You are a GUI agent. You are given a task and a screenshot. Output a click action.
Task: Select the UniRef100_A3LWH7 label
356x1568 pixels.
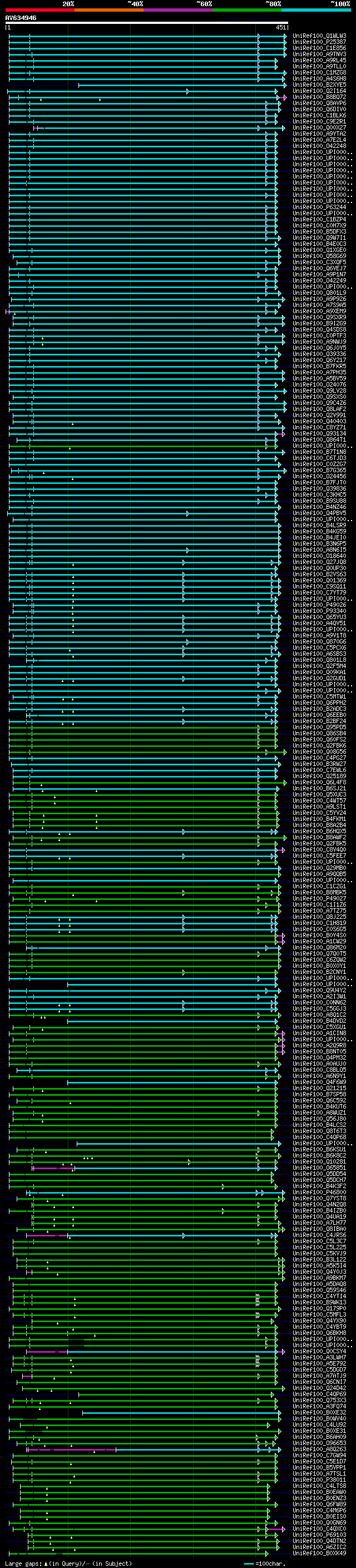[x=319, y=1357]
